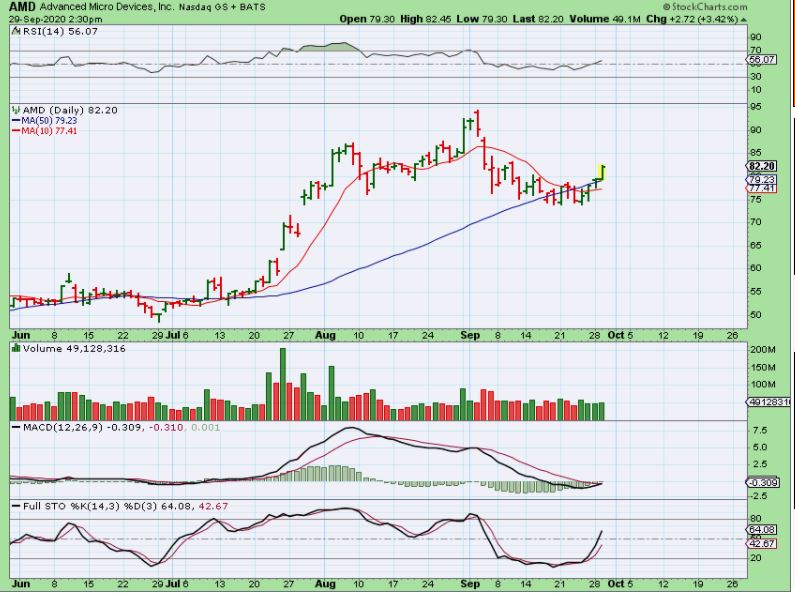The width and height of the screenshot is (795, 594).
Task: Click the 200M label on volume axis
Action: coord(763,350)
